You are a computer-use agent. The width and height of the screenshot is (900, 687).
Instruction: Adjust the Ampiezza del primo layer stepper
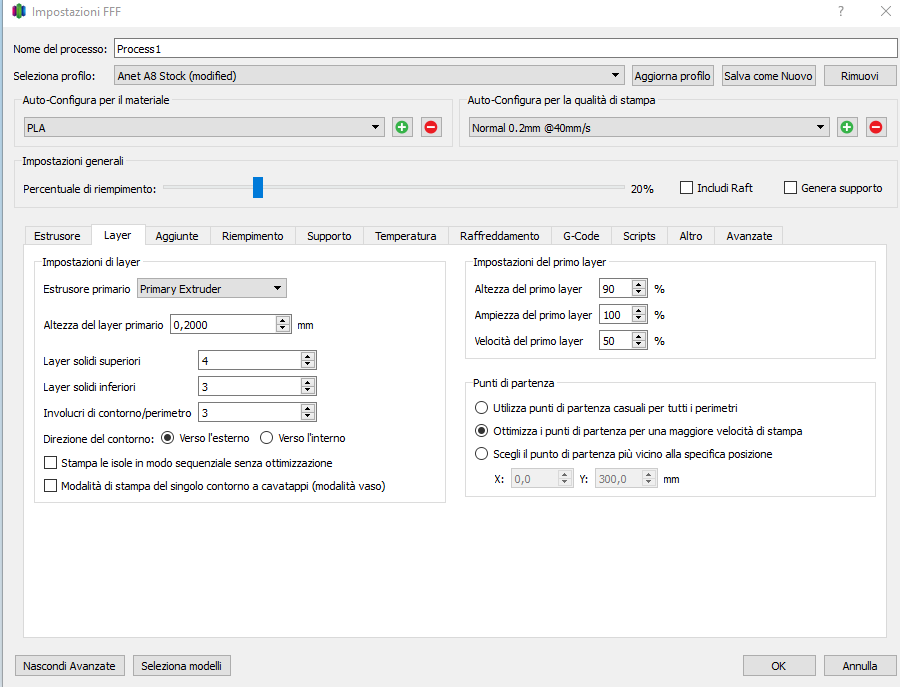[x=638, y=315]
